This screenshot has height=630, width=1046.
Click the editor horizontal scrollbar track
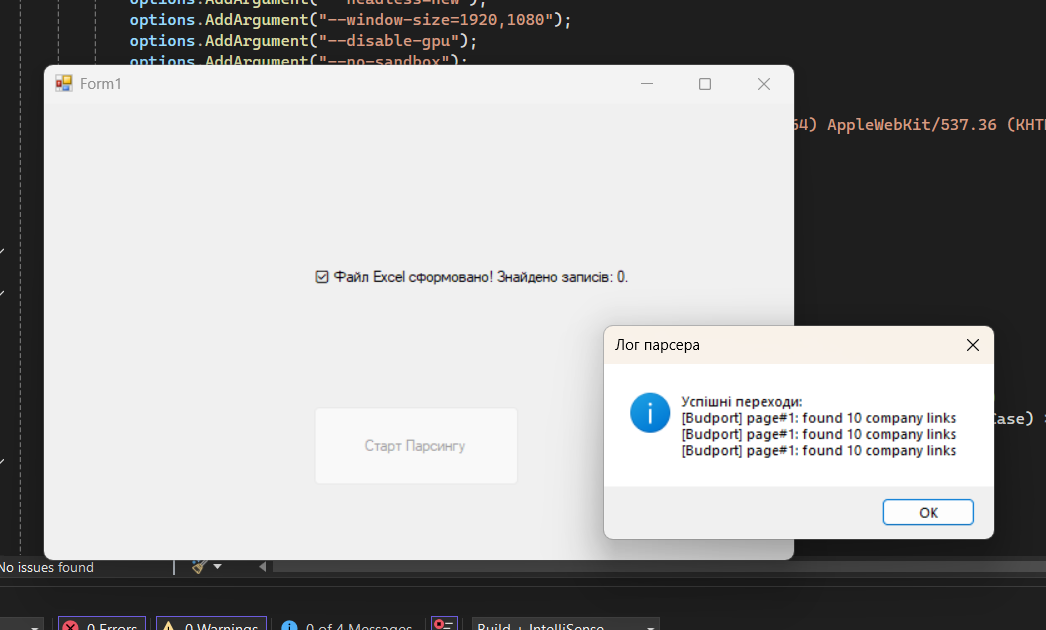(657, 567)
